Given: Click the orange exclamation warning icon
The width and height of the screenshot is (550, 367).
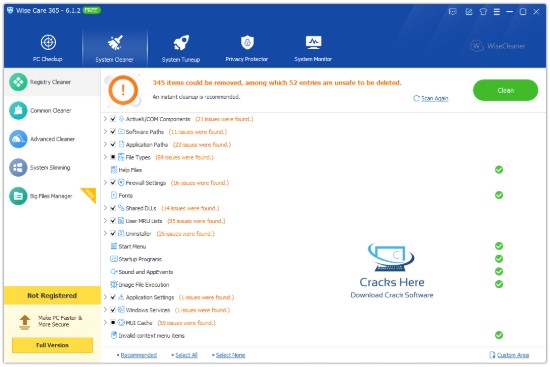Looking at the screenshot, I should tap(123, 90).
